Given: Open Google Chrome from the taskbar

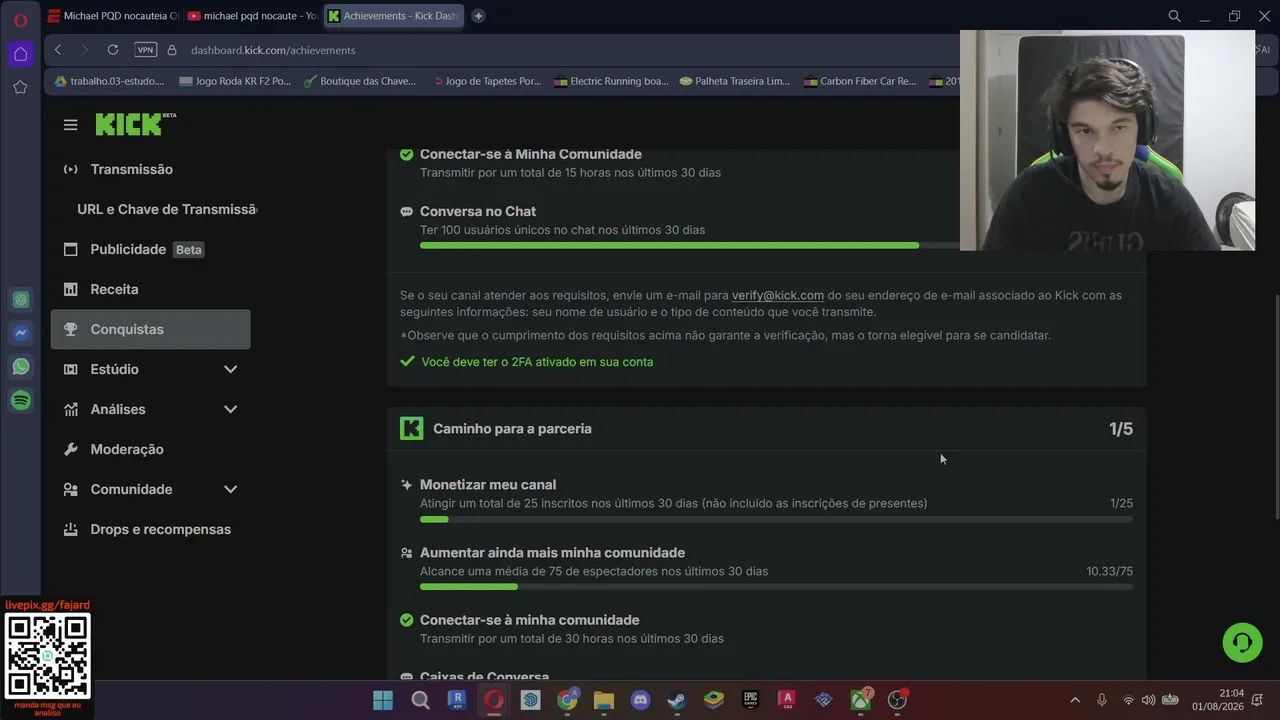Looking at the screenshot, I should (567, 700).
